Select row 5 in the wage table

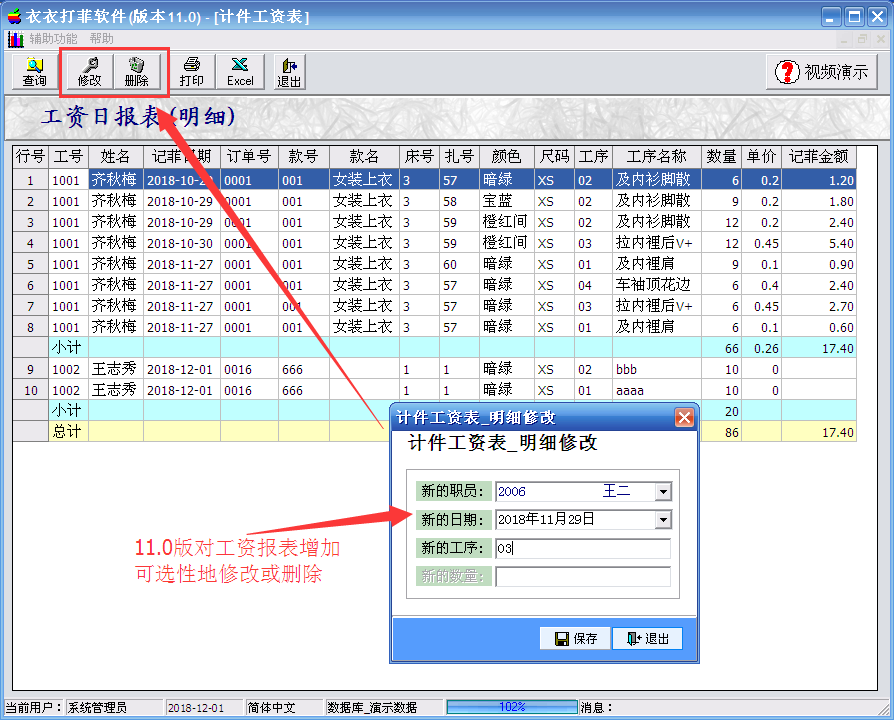pyautogui.click(x=30, y=265)
